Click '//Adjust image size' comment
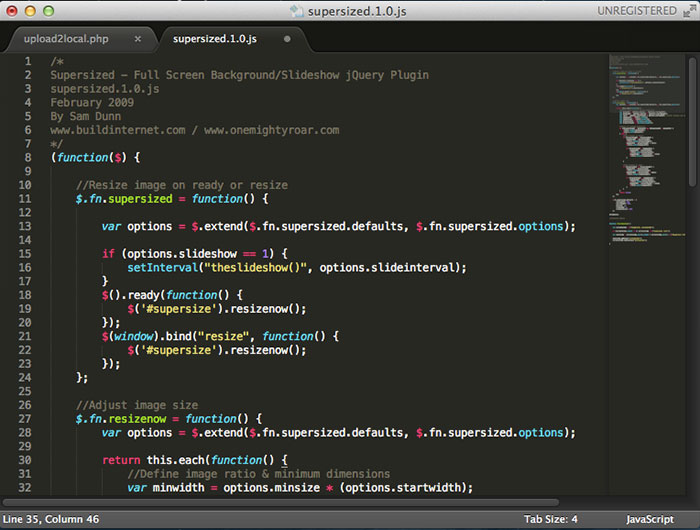 (x=137, y=405)
